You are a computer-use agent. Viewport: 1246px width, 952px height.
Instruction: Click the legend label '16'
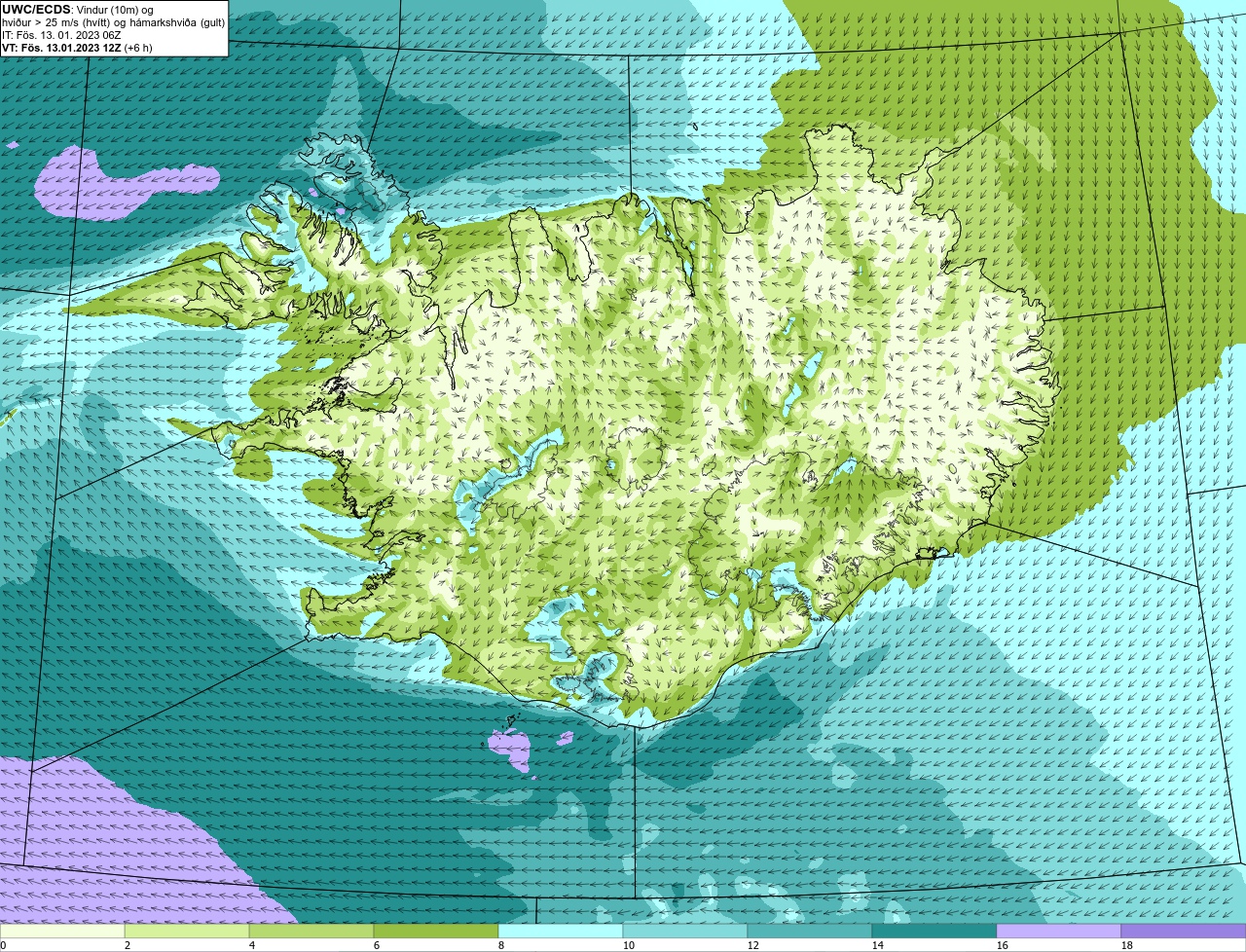click(x=1003, y=945)
